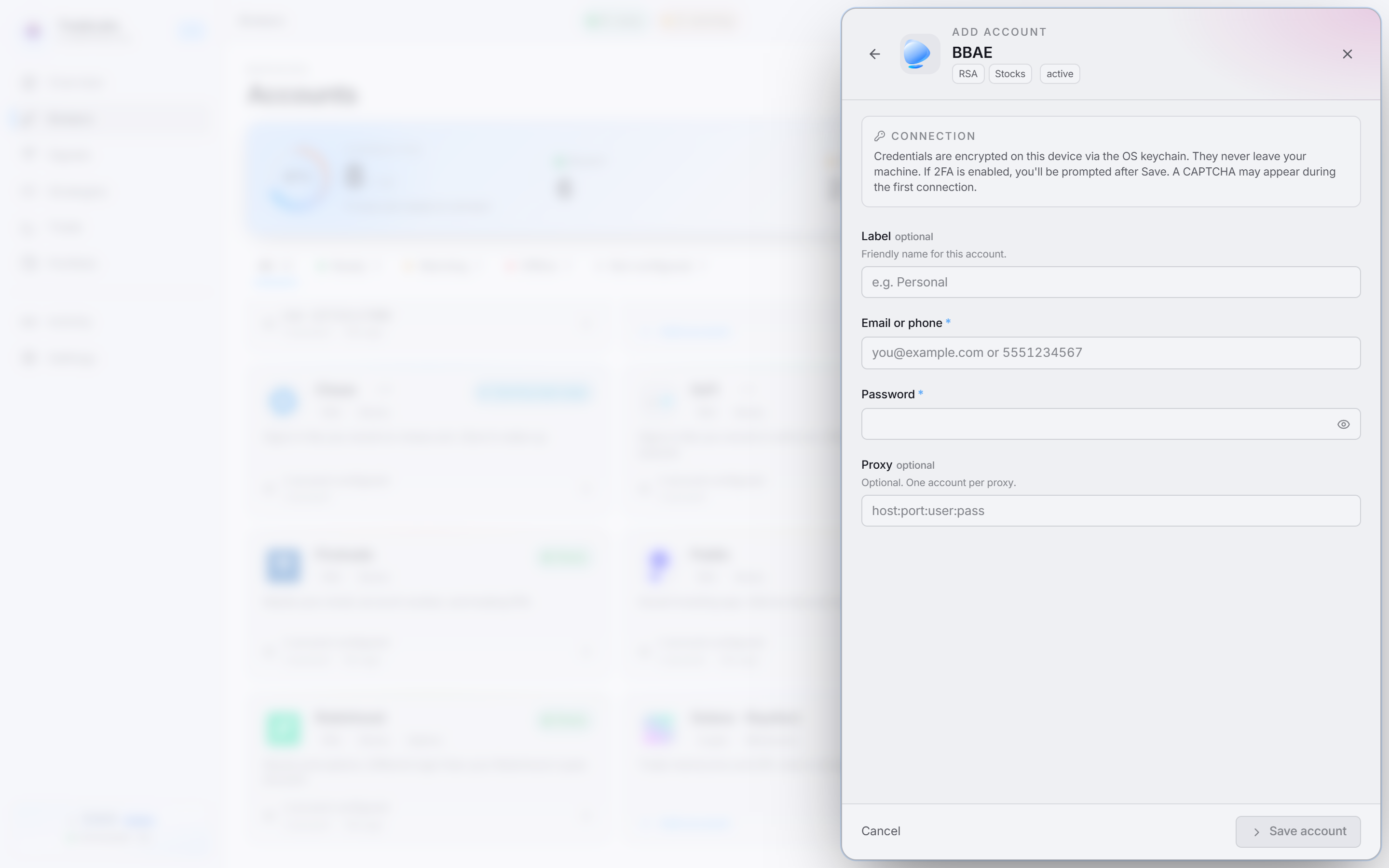Click the key icon beside Connection
This screenshot has height=868, width=1389.
[879, 136]
